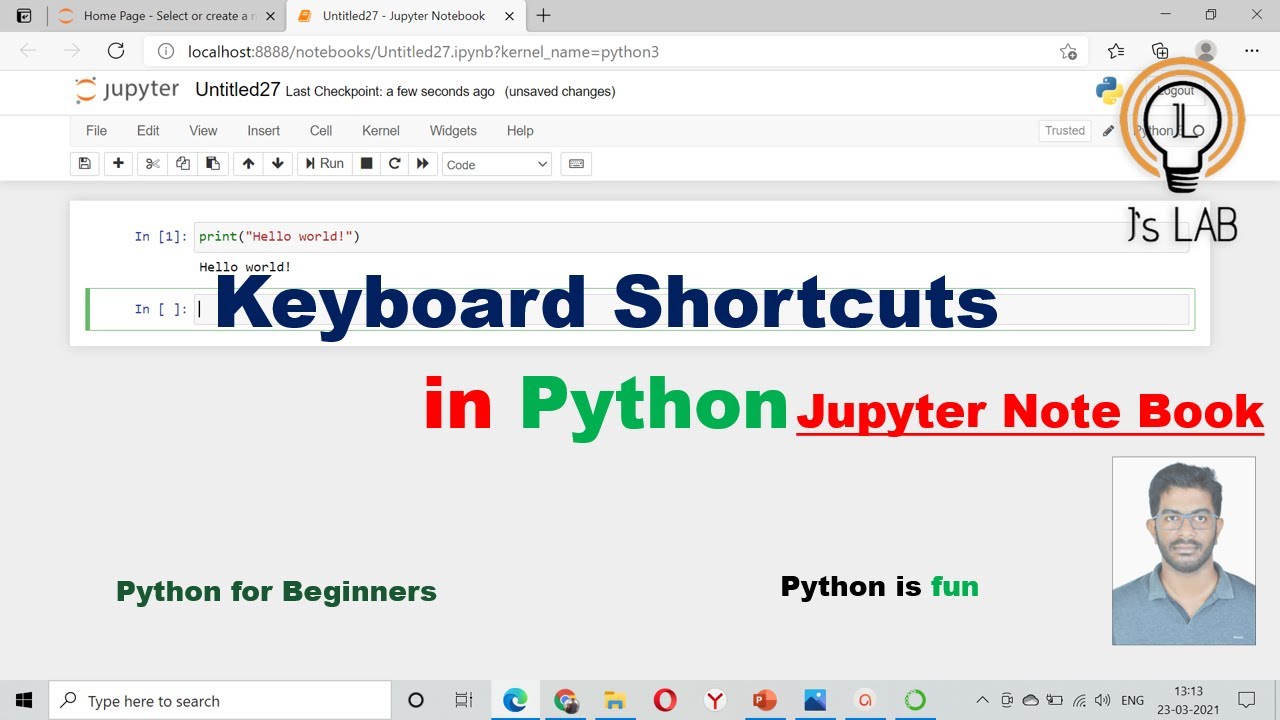1280x720 pixels.
Task: Open Task View on taskbar
Action: 464,700
